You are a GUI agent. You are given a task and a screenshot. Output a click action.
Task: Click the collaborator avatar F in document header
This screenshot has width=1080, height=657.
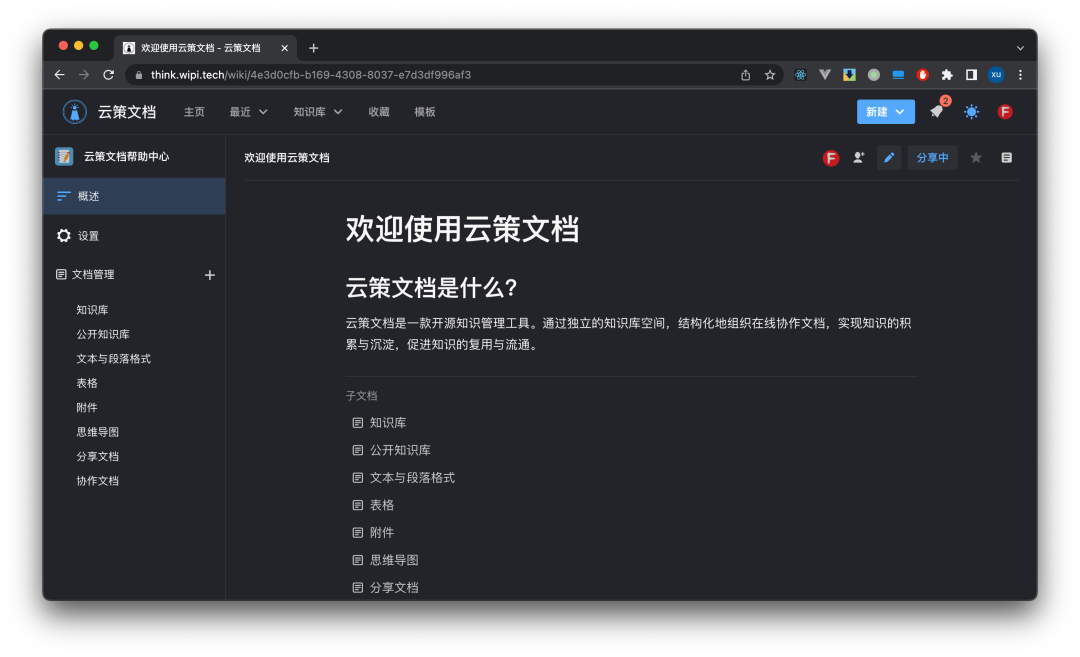tap(831, 158)
